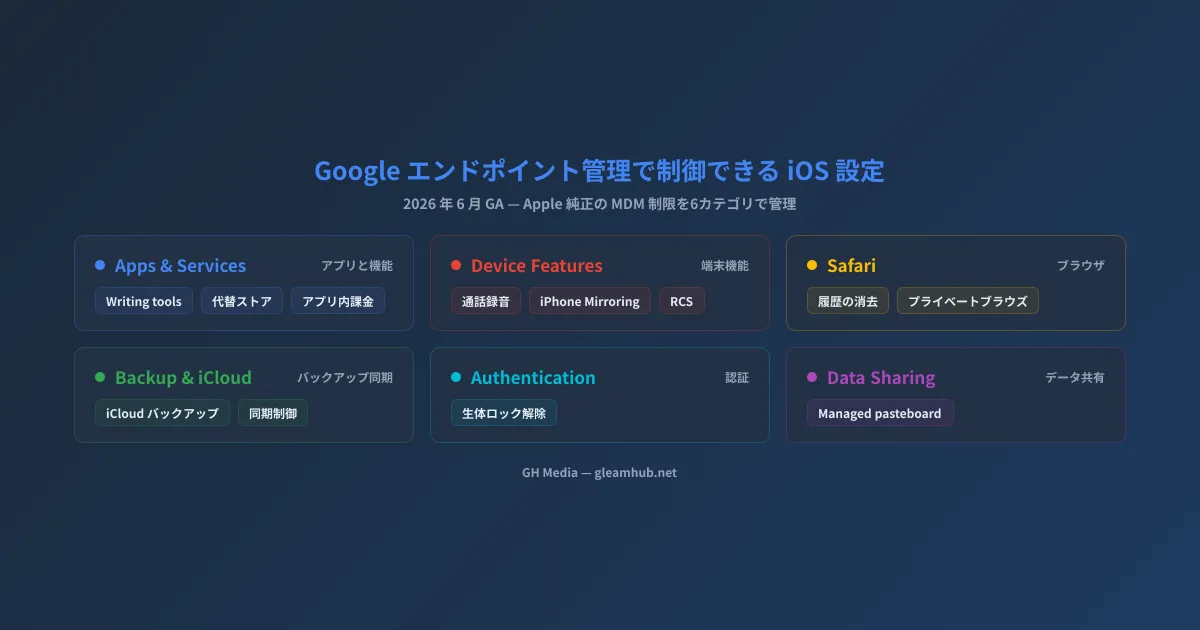This screenshot has height=630, width=1200.
Task: Select the 同期制御 chip
Action: (273, 413)
